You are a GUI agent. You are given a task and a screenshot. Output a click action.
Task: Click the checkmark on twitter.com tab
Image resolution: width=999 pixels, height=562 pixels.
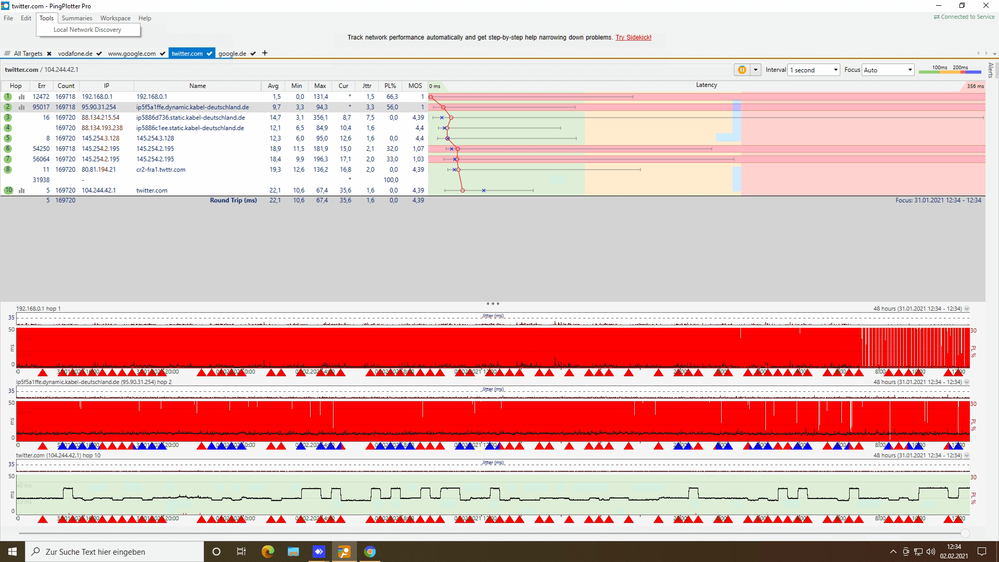tap(209, 54)
